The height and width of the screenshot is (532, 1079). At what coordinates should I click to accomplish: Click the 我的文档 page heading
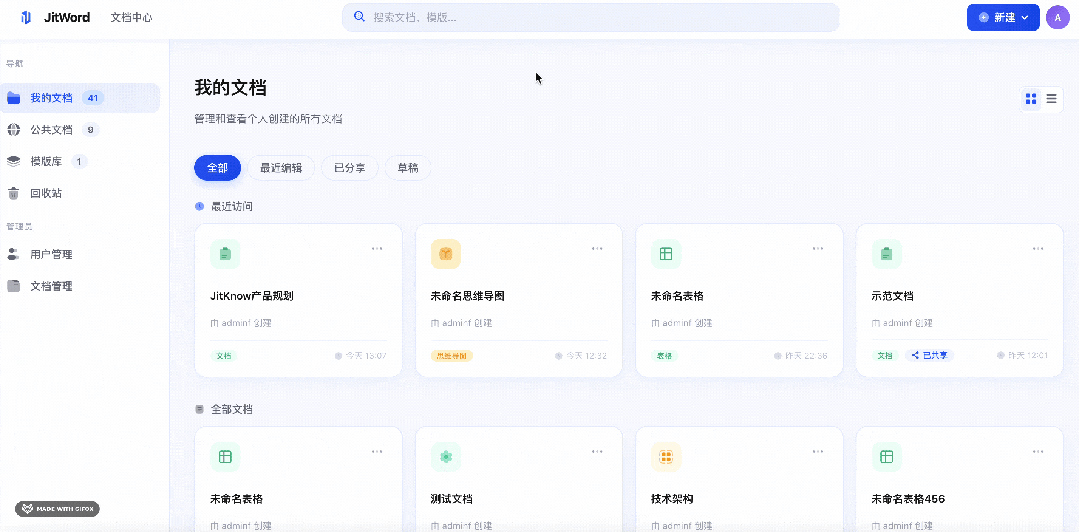231,87
